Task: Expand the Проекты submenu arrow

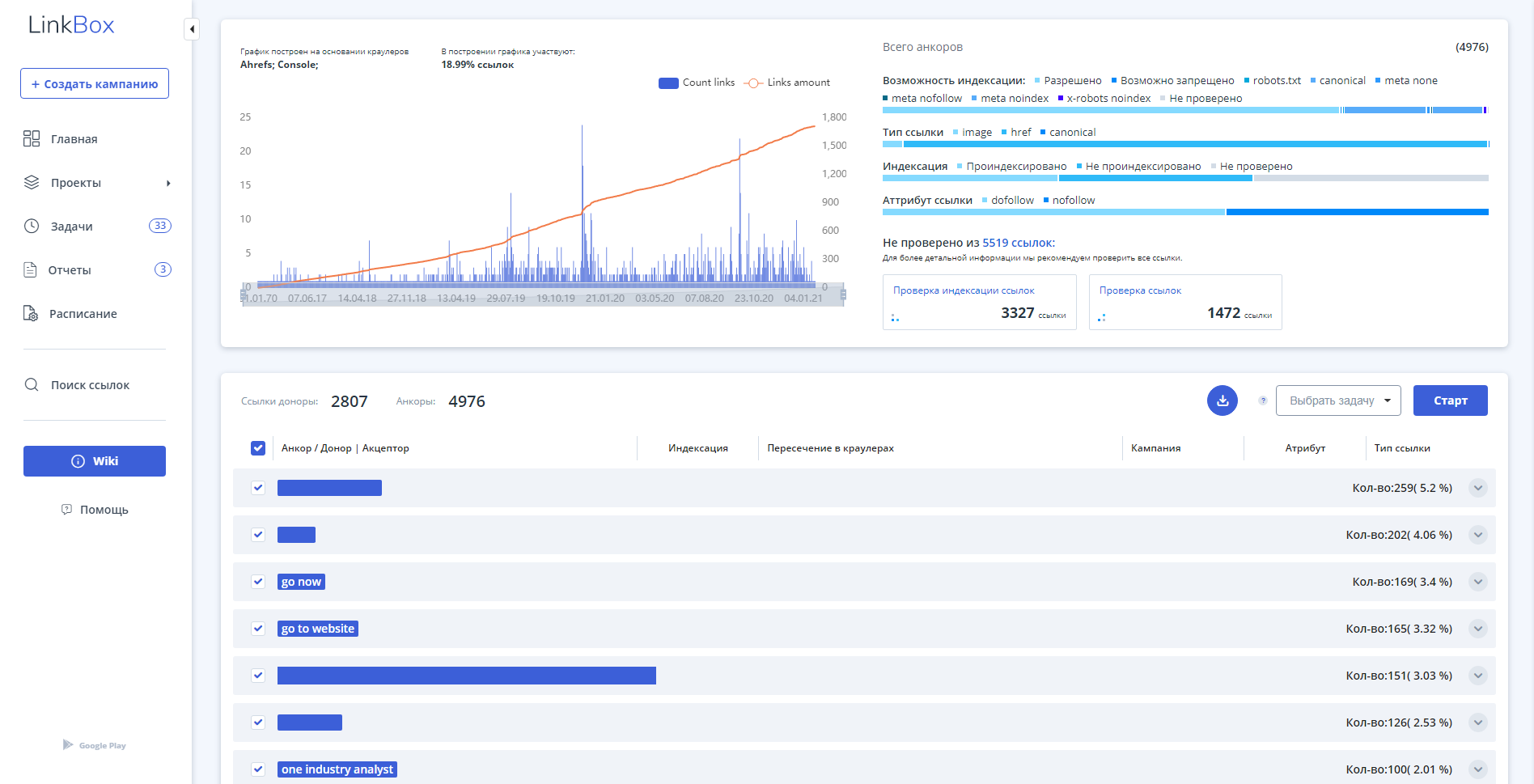Action: 168,183
